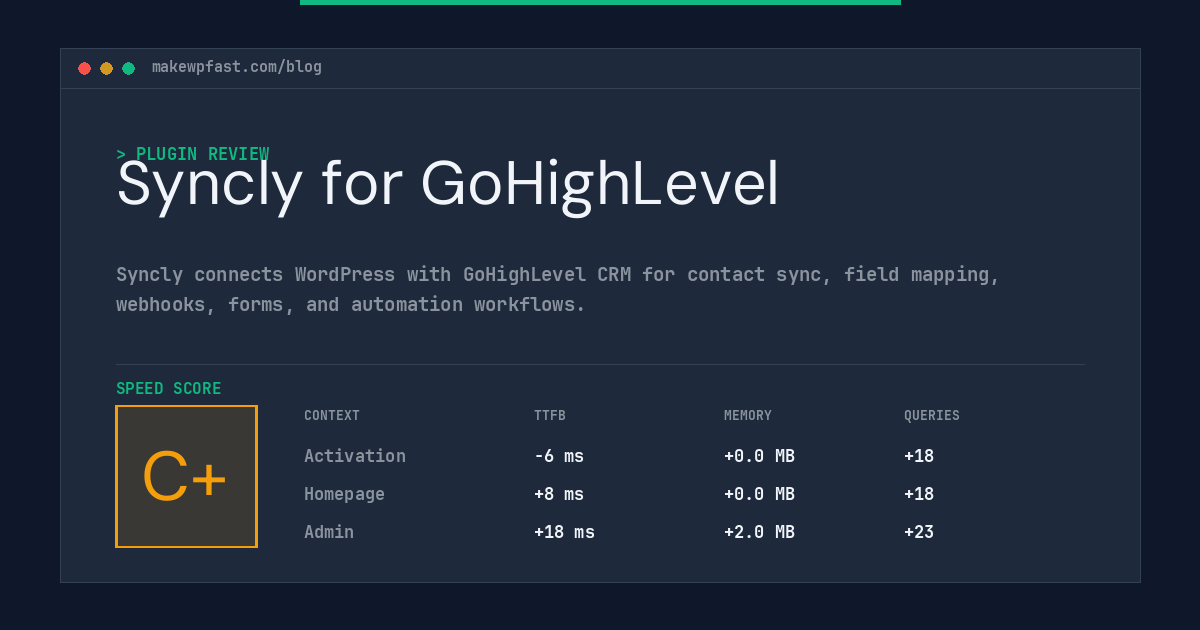Click the C+ speed score badge

[x=186, y=476]
